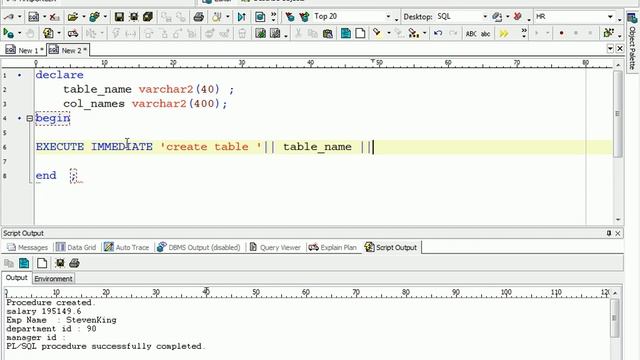Click the Explain Plan ambulance toolbar icon

coord(73,33)
